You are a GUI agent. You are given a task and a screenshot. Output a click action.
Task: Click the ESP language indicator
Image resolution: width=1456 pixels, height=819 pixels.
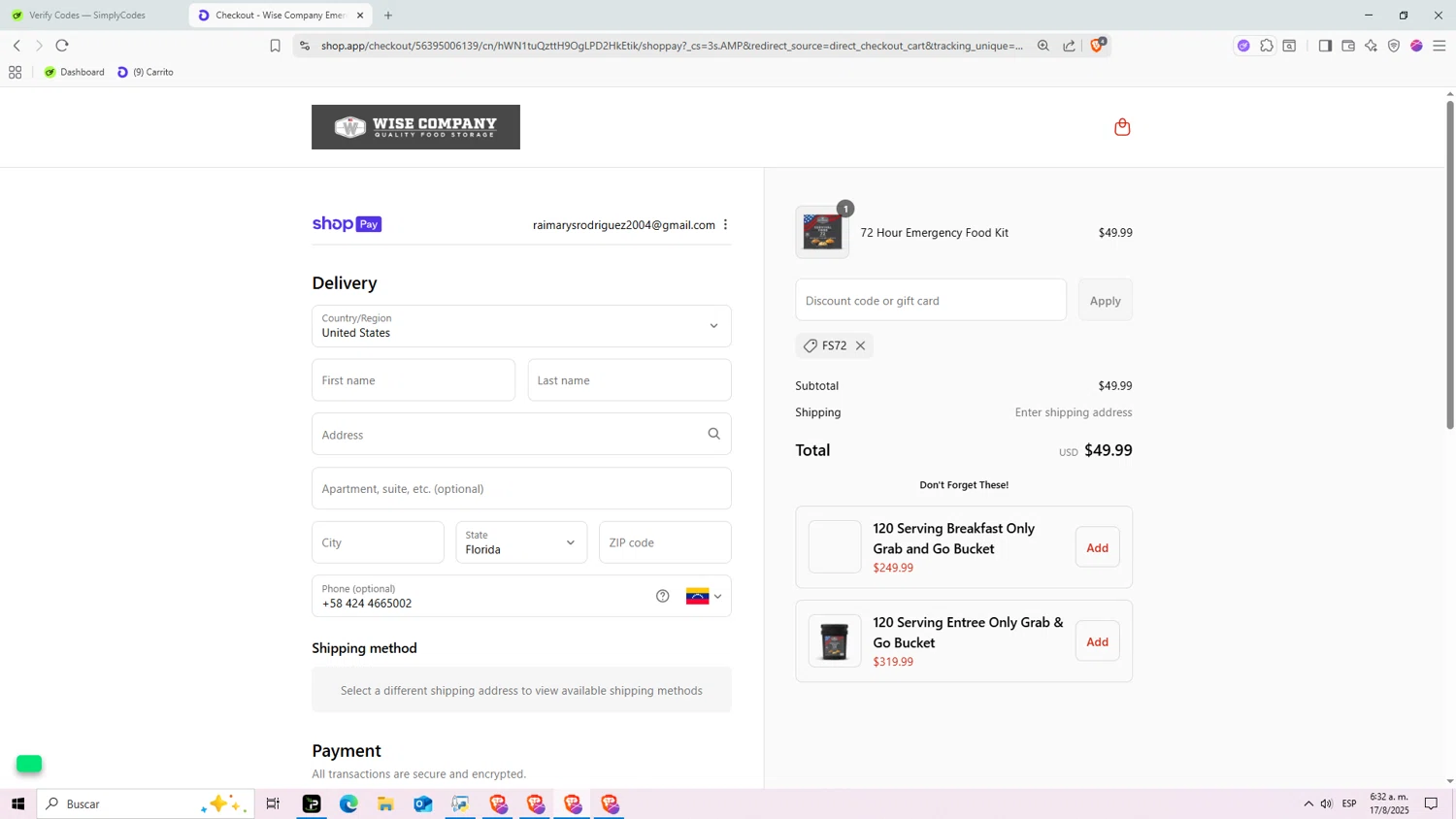pos(1349,803)
